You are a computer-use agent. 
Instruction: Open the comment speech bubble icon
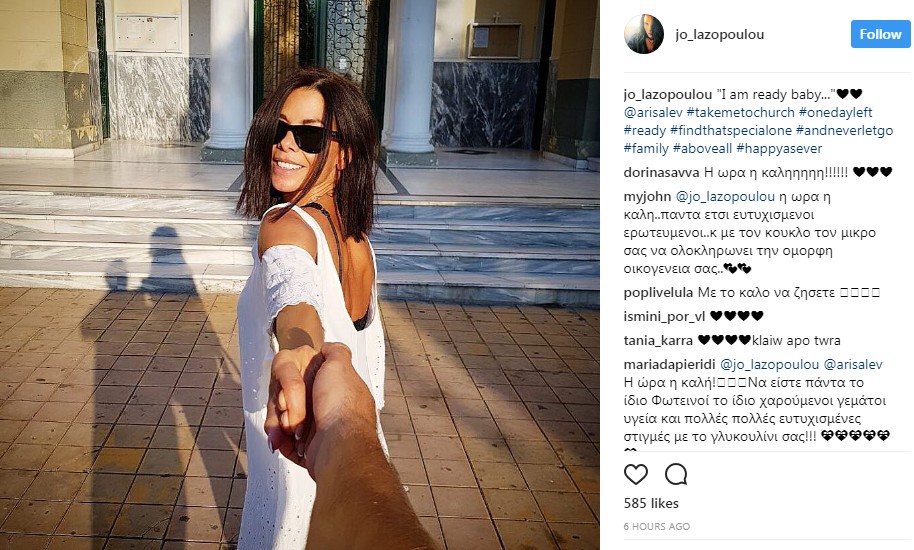click(676, 474)
